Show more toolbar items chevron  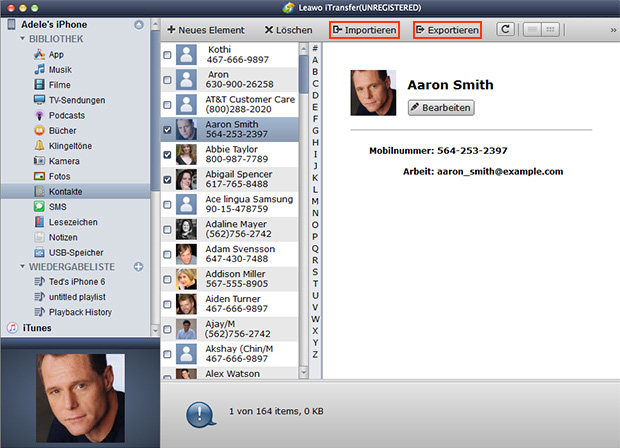613,30
